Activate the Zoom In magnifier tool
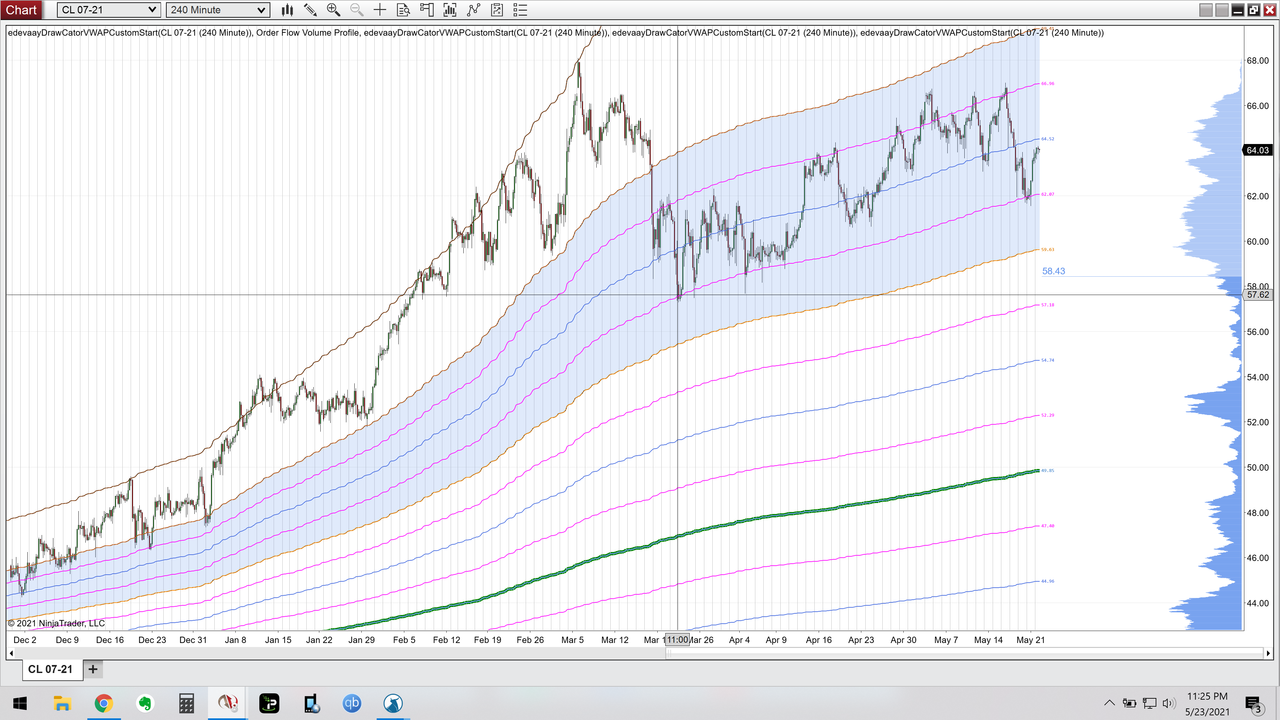This screenshot has width=1280, height=720. pos(333,10)
